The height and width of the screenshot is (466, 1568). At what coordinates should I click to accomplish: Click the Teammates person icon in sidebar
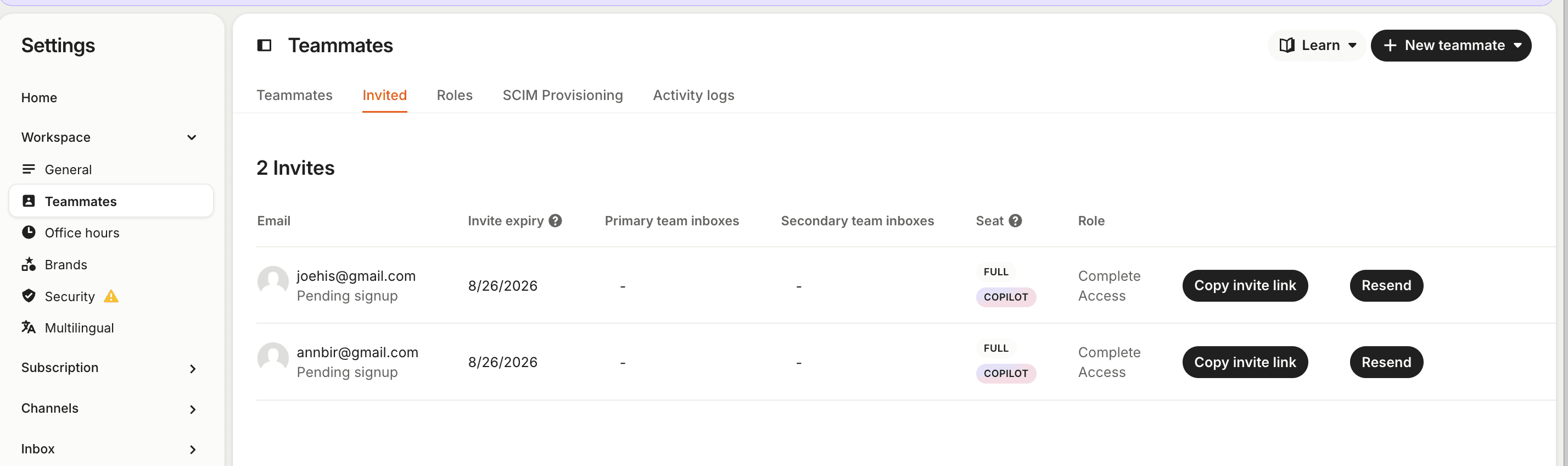point(29,201)
